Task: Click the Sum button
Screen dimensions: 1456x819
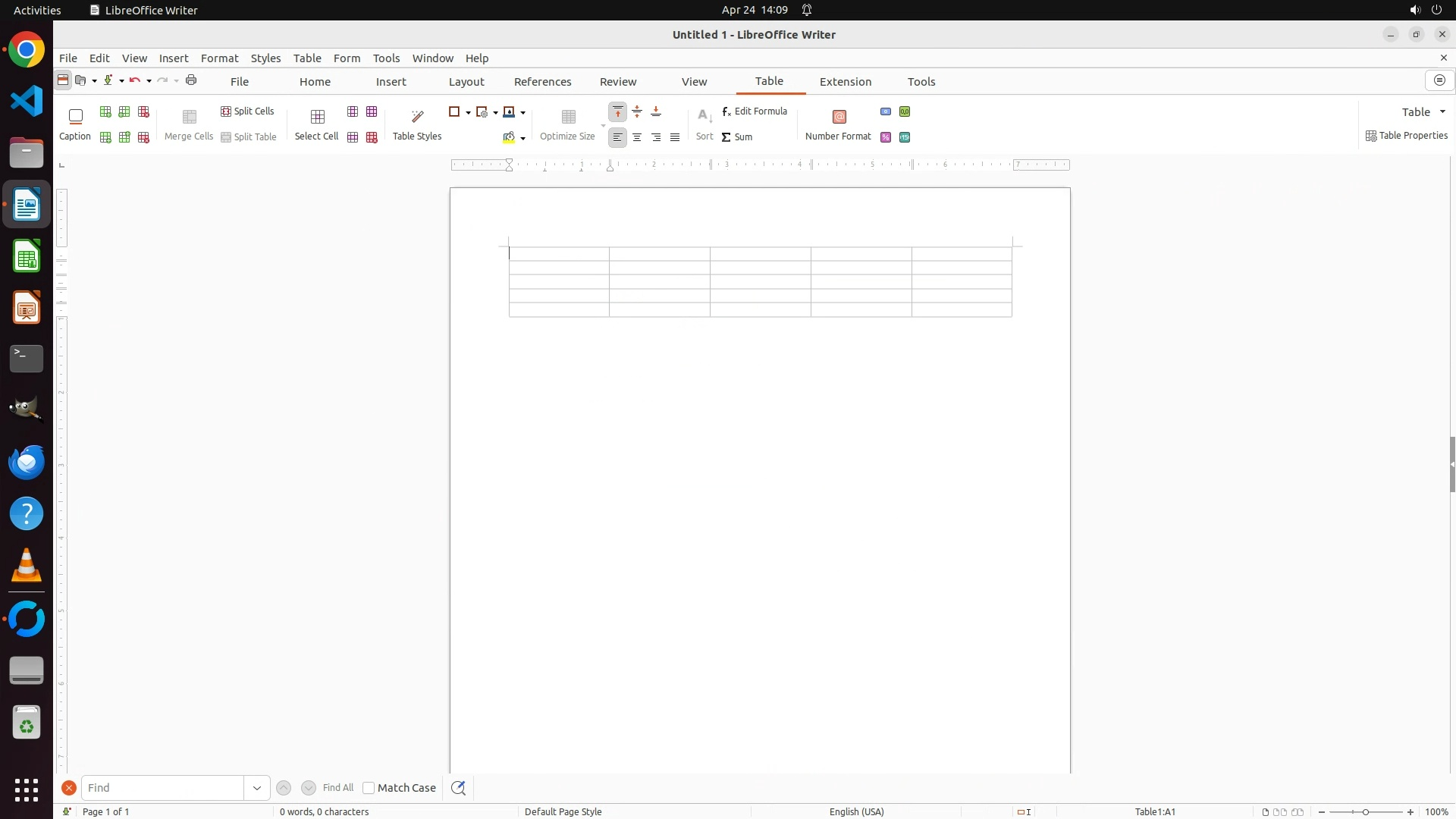Action: [737, 137]
